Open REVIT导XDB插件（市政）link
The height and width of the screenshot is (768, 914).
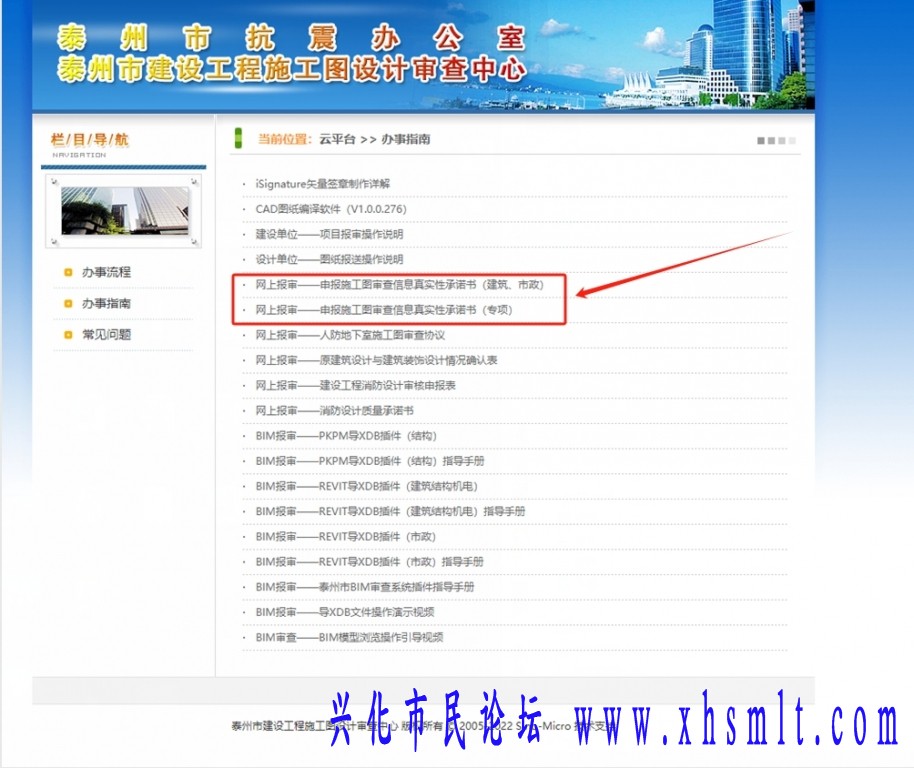click(x=346, y=537)
